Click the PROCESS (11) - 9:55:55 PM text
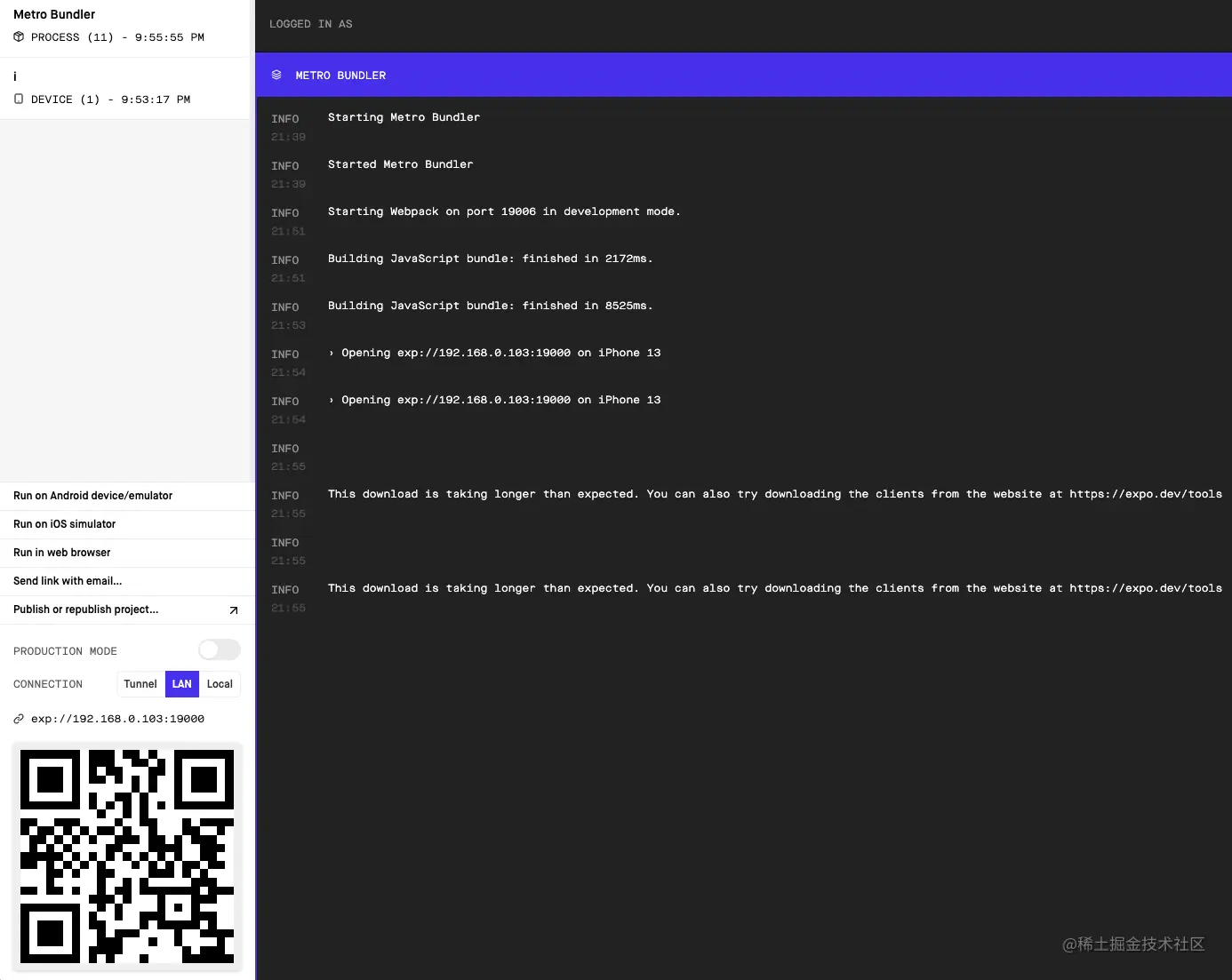The image size is (1232, 980). [x=117, y=37]
